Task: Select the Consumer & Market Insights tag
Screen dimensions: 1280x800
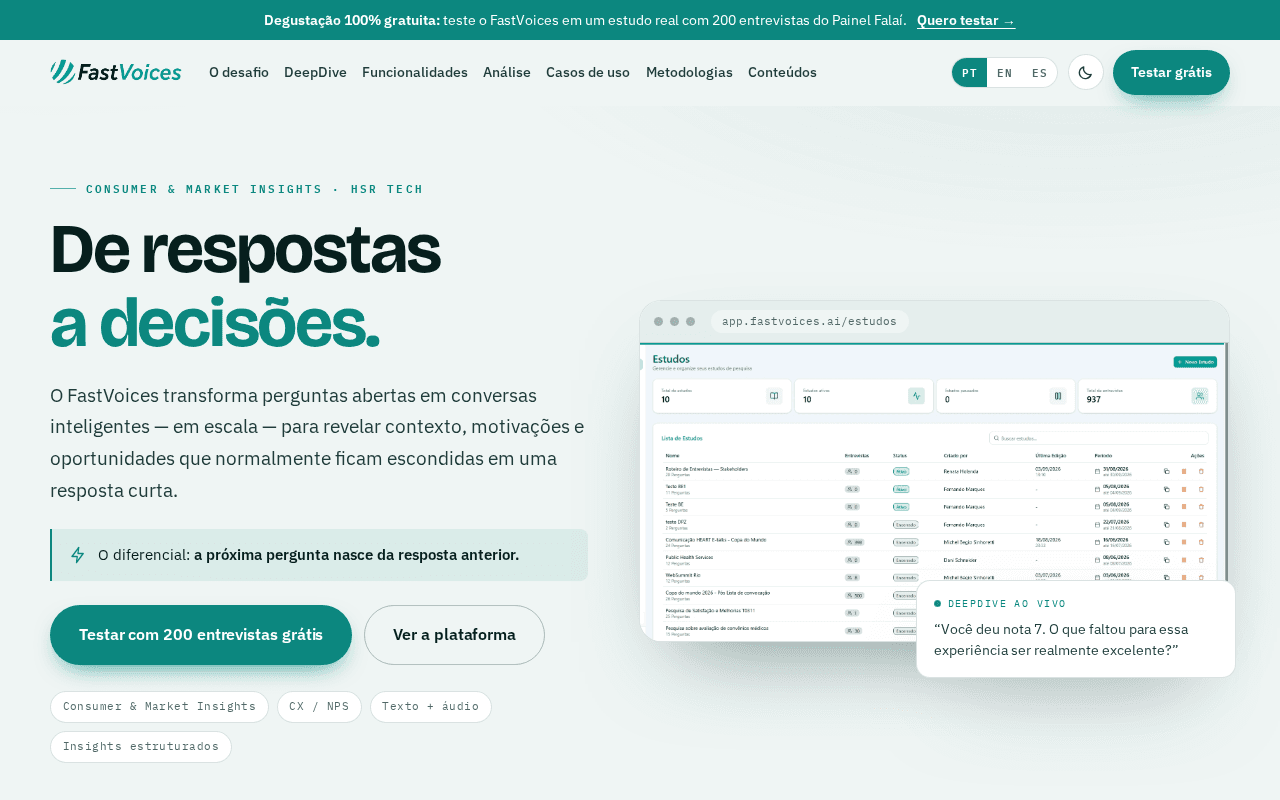Action: point(159,707)
